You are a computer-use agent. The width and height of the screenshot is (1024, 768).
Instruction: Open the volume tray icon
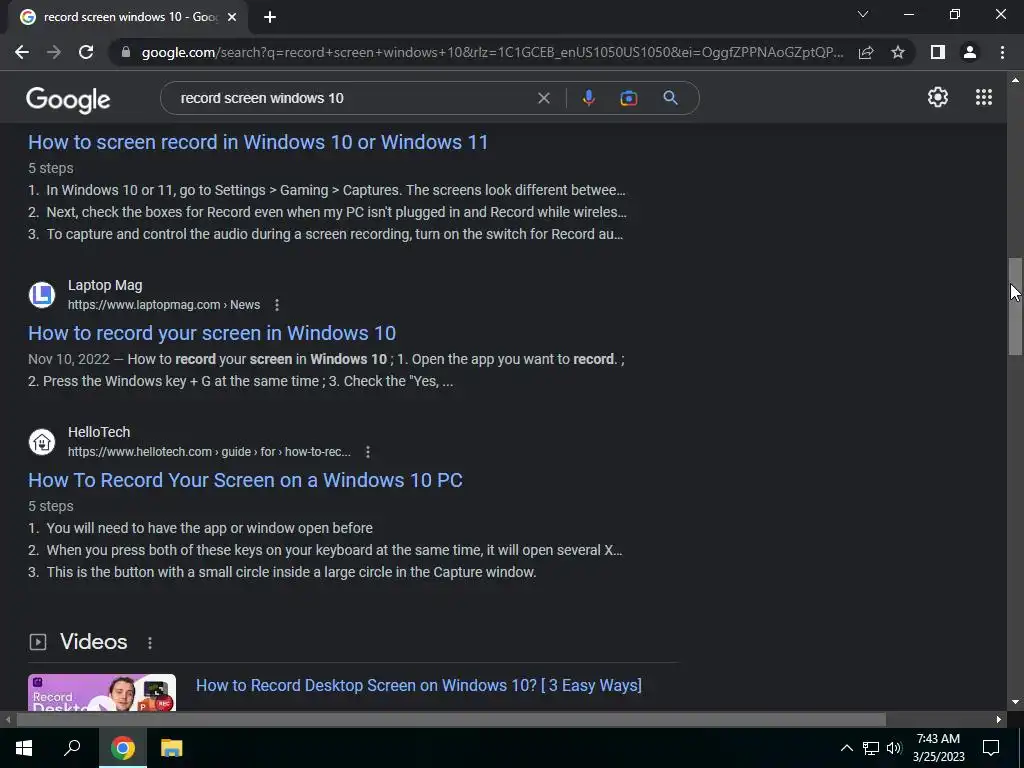(894, 748)
